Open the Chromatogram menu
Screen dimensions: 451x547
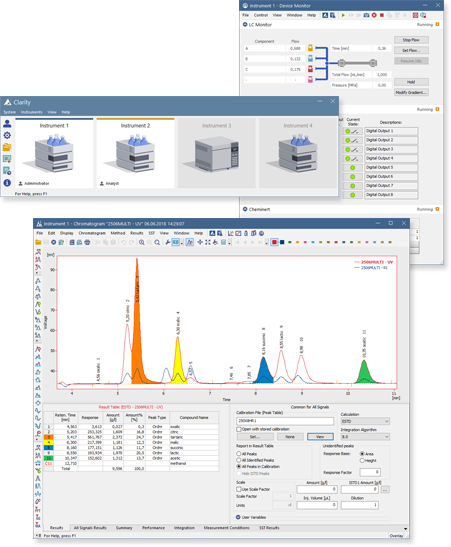(92, 233)
